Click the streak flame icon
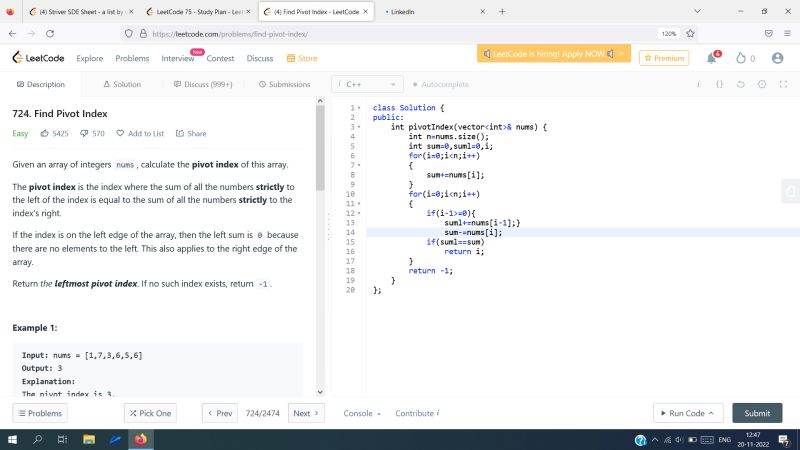The width and height of the screenshot is (800, 450). [x=741, y=58]
